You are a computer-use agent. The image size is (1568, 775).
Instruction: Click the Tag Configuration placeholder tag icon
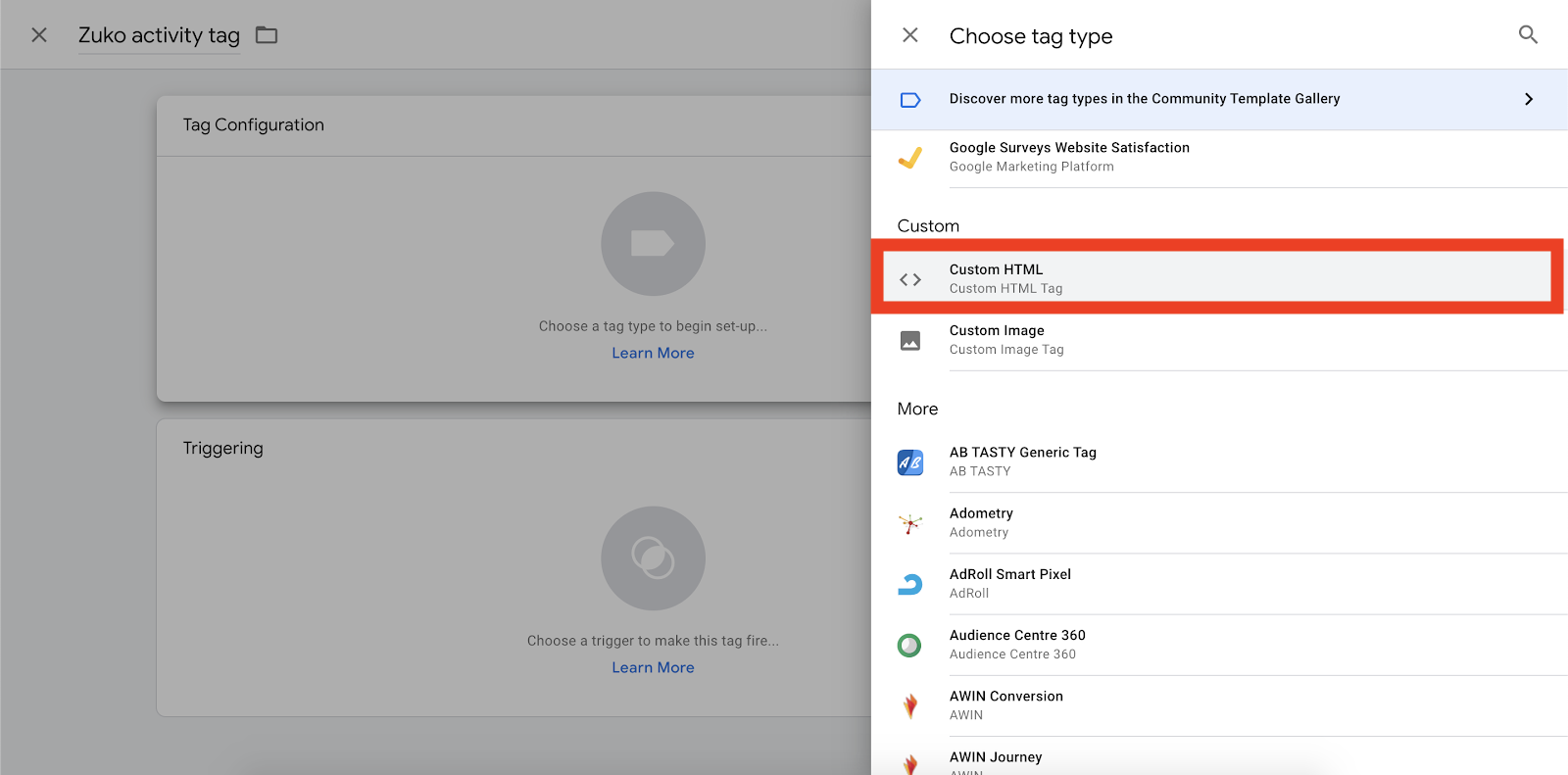[653, 243]
